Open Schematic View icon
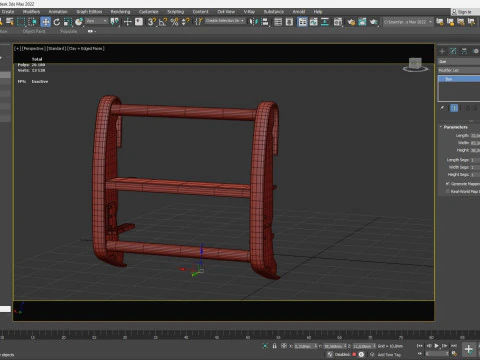Screen dimensions: 480x360 (325, 22)
